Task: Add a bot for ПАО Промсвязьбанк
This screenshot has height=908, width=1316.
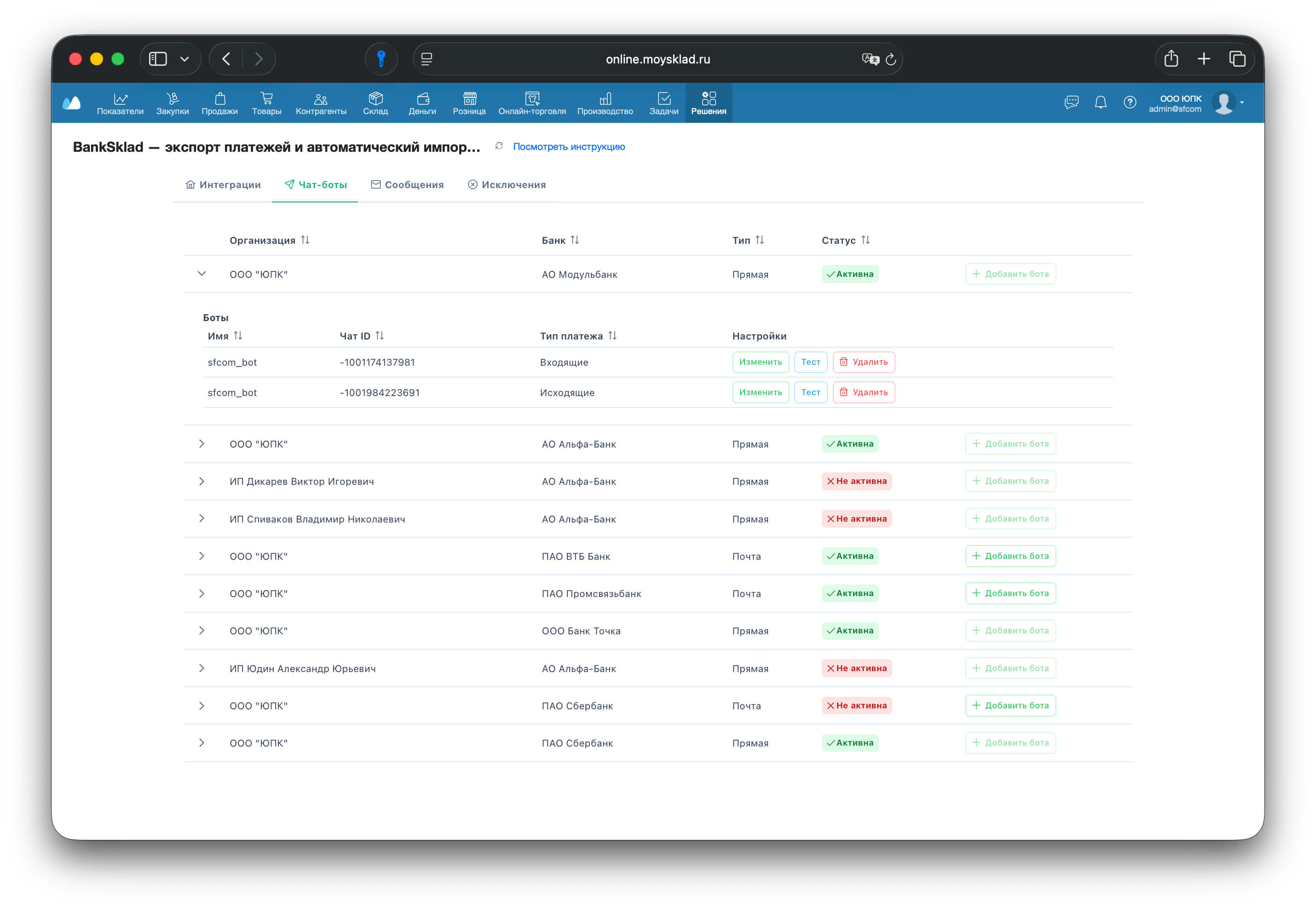Action: pyautogui.click(x=1010, y=593)
